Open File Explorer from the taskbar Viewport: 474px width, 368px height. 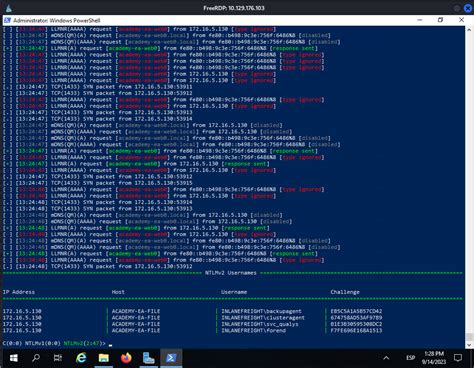tap(104, 358)
